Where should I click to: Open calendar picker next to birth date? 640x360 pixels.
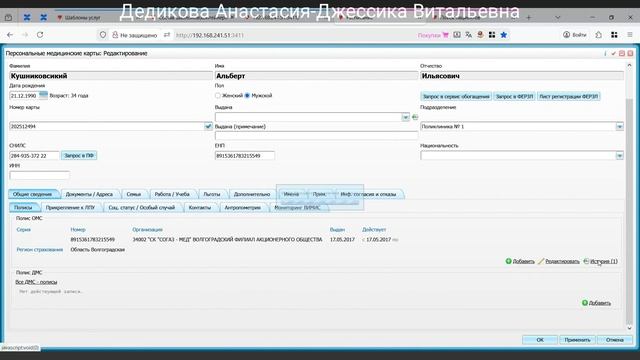pos(43,95)
